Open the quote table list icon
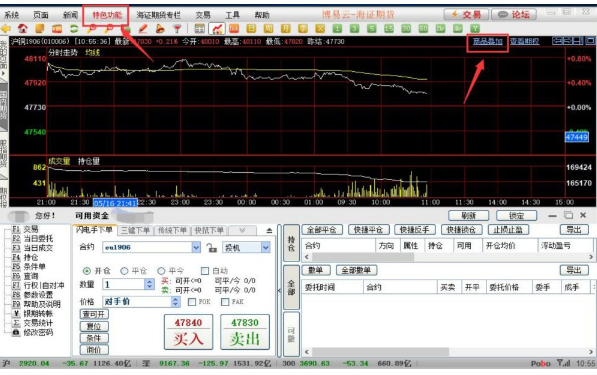 (200, 29)
